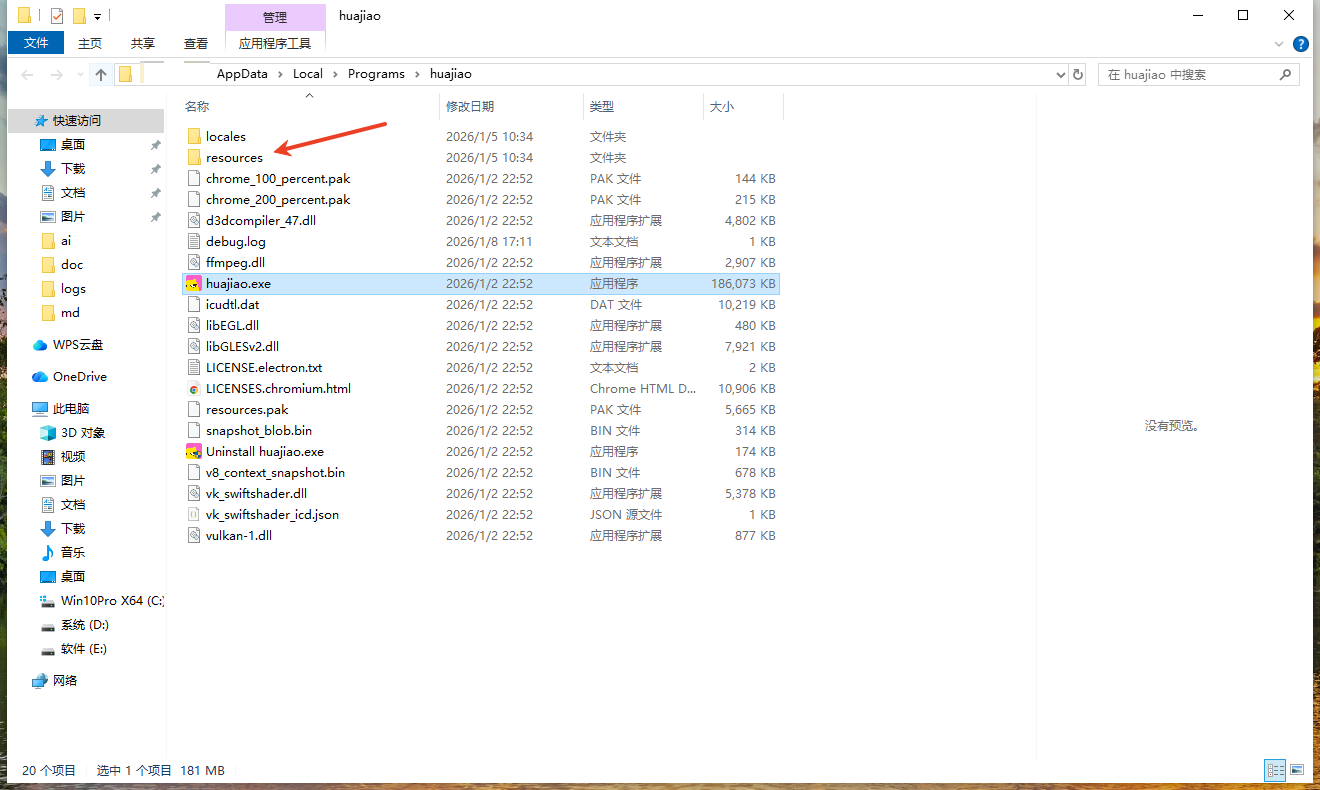This screenshot has width=1320, height=790.
Task: Expand the ribbon with the chevron
Action: click(1279, 44)
